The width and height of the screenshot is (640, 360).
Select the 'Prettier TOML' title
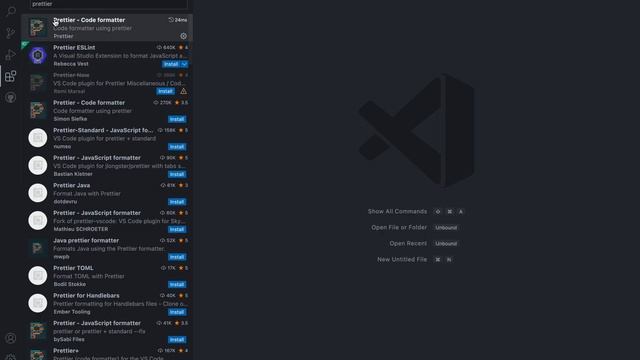click(73, 268)
